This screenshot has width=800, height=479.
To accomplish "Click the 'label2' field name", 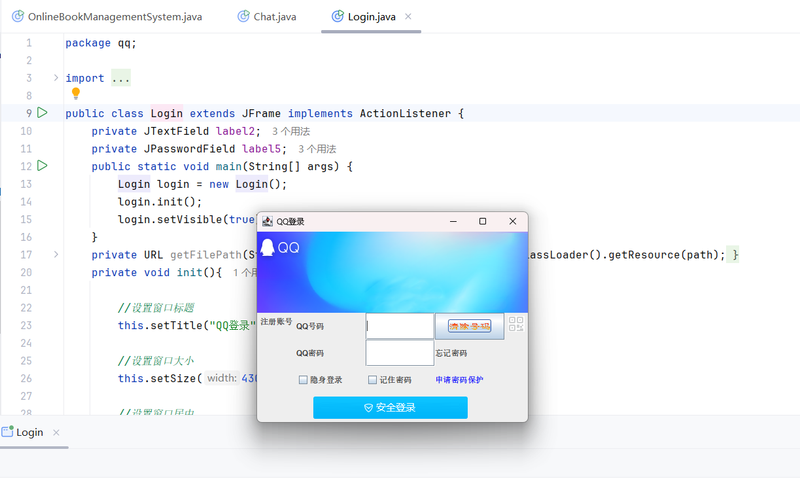I will (235, 131).
